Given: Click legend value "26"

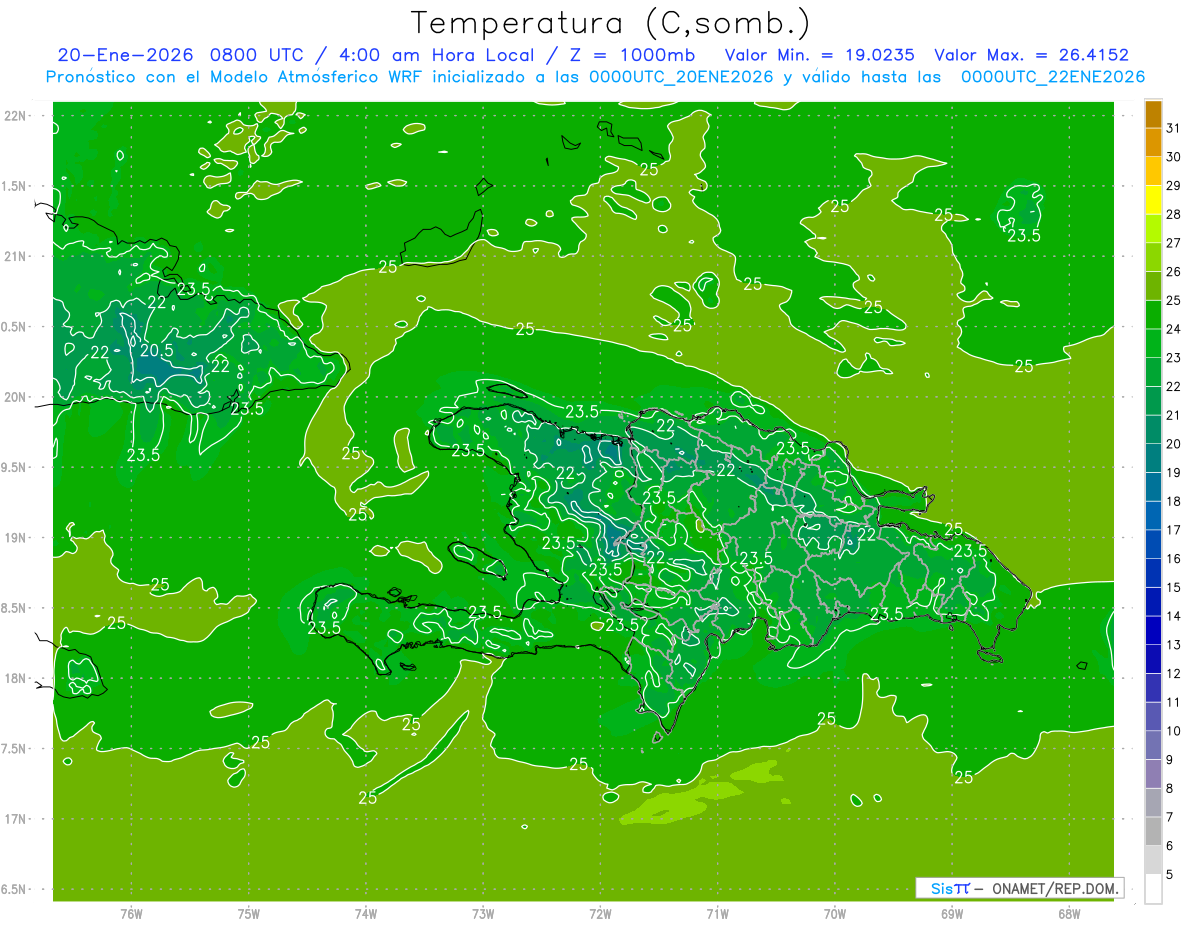Looking at the screenshot, I should [x=1173, y=272].
